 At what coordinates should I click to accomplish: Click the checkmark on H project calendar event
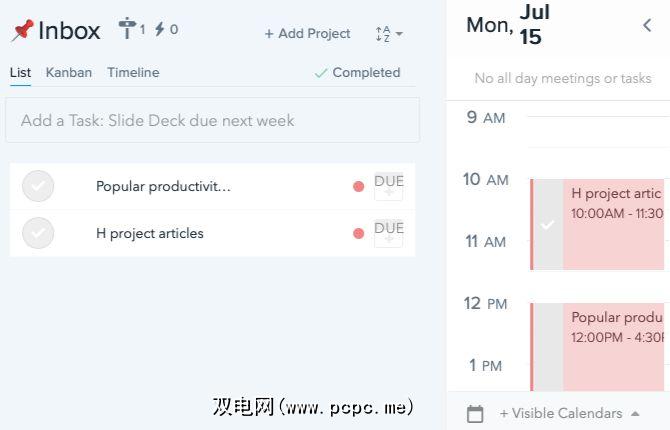pyautogui.click(x=547, y=224)
